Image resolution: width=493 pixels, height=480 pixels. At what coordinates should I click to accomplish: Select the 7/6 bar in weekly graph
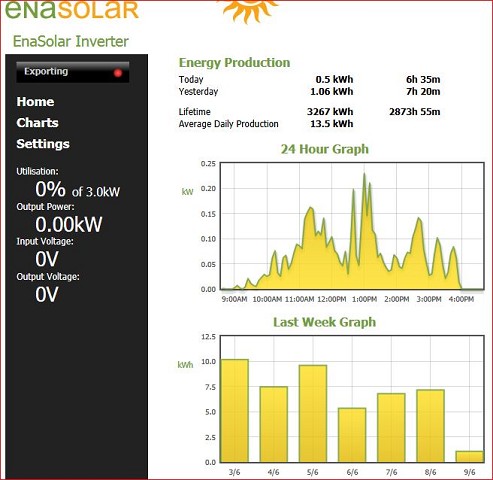coord(391,428)
